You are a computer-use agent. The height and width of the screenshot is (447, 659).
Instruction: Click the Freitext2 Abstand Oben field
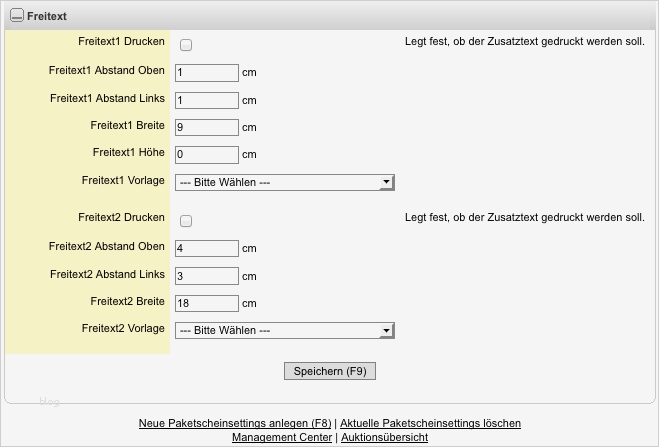pyautogui.click(x=207, y=248)
